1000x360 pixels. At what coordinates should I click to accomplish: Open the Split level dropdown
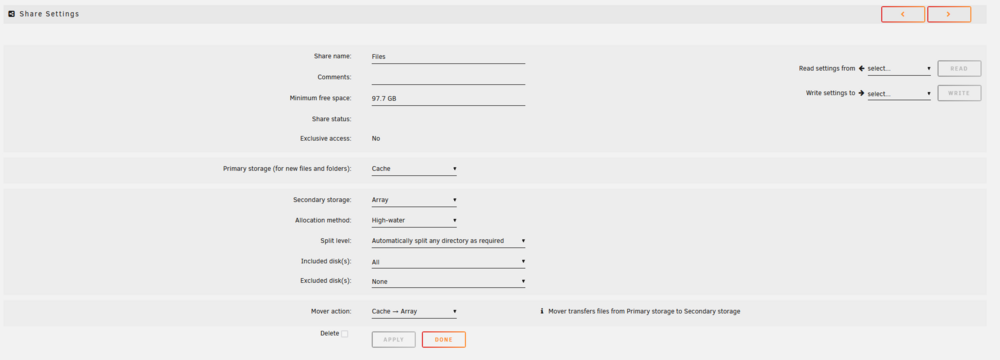point(448,241)
